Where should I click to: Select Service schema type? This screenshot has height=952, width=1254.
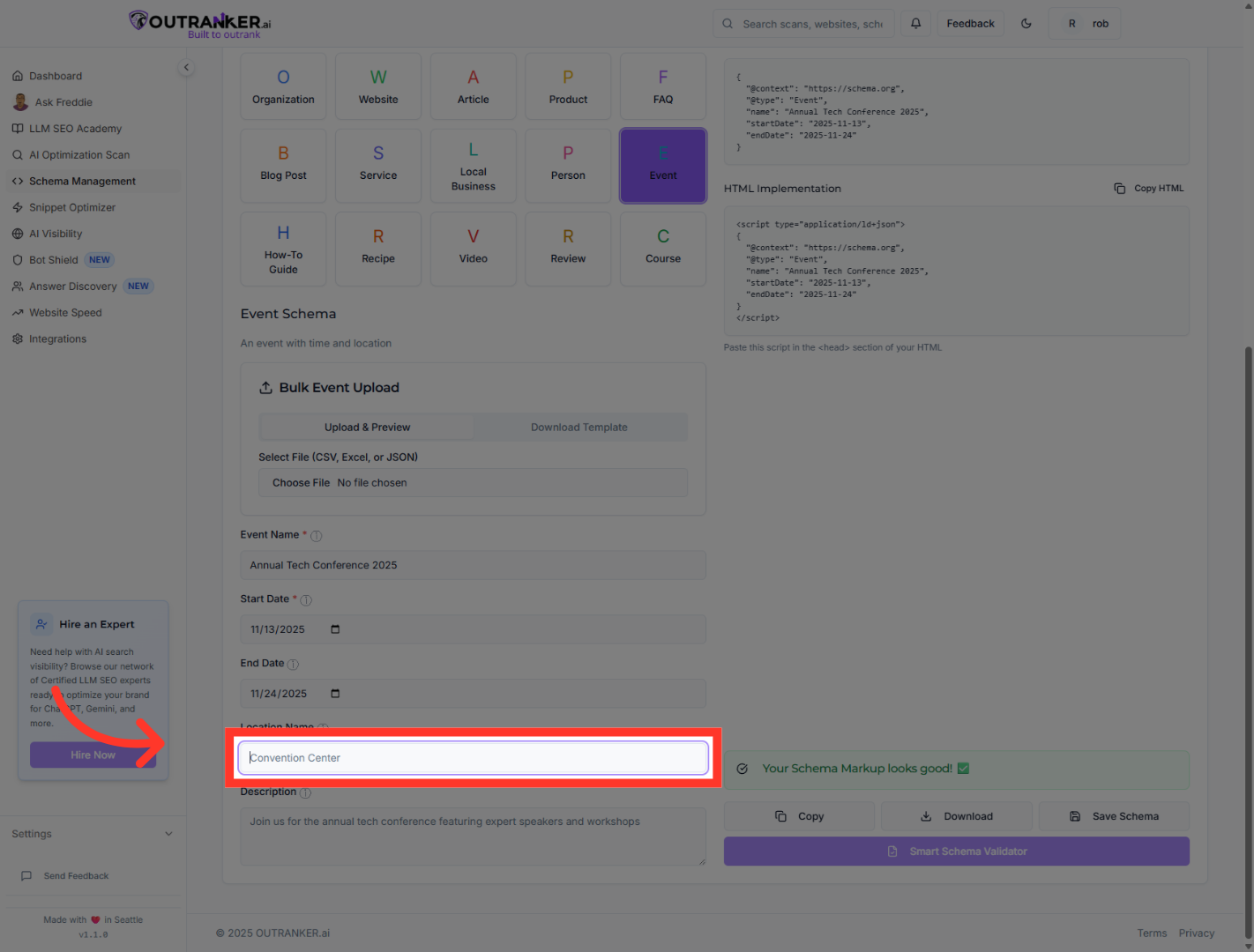pos(378,166)
